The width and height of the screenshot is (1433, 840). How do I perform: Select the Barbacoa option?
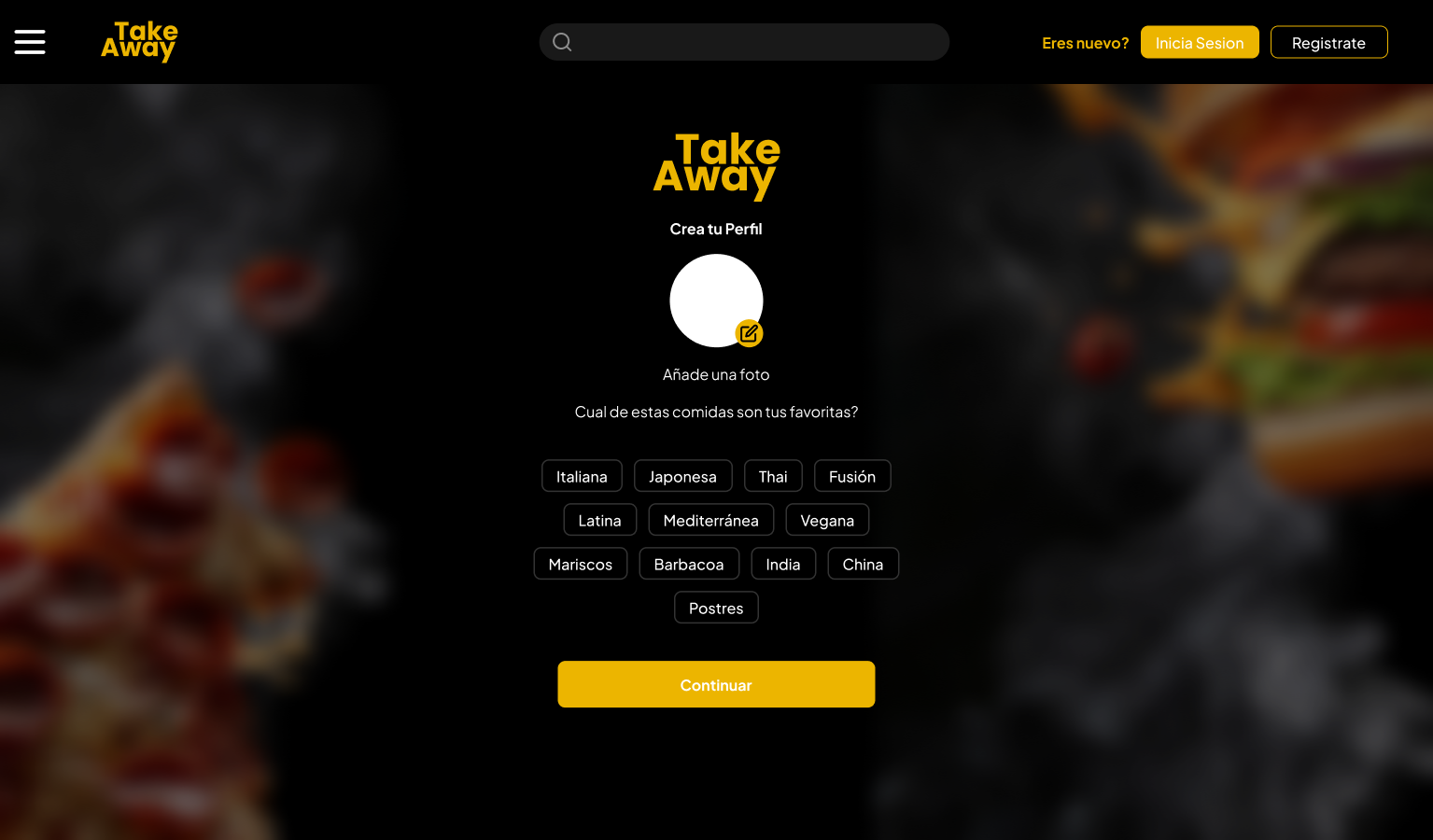pyautogui.click(x=689, y=564)
